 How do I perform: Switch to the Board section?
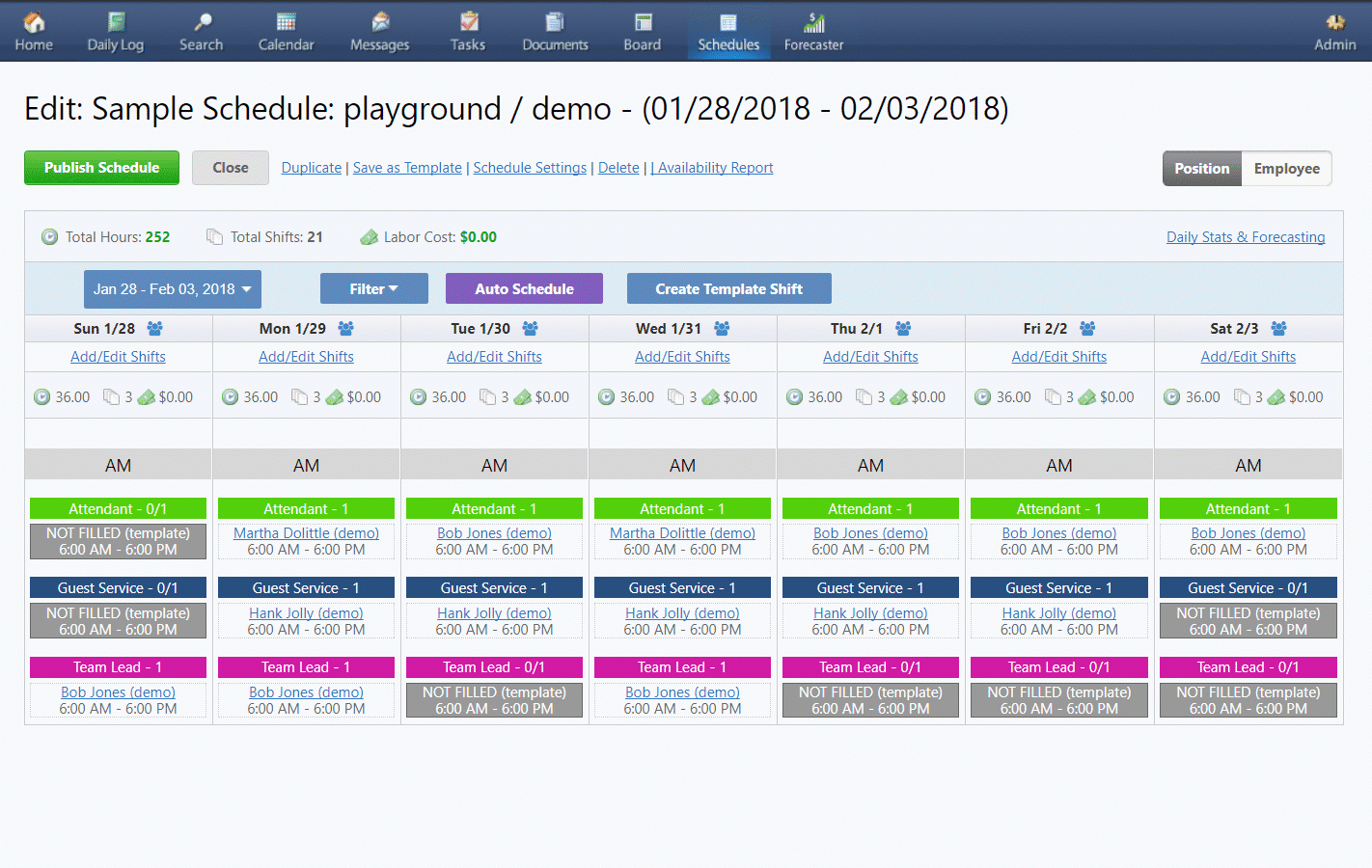(x=642, y=31)
